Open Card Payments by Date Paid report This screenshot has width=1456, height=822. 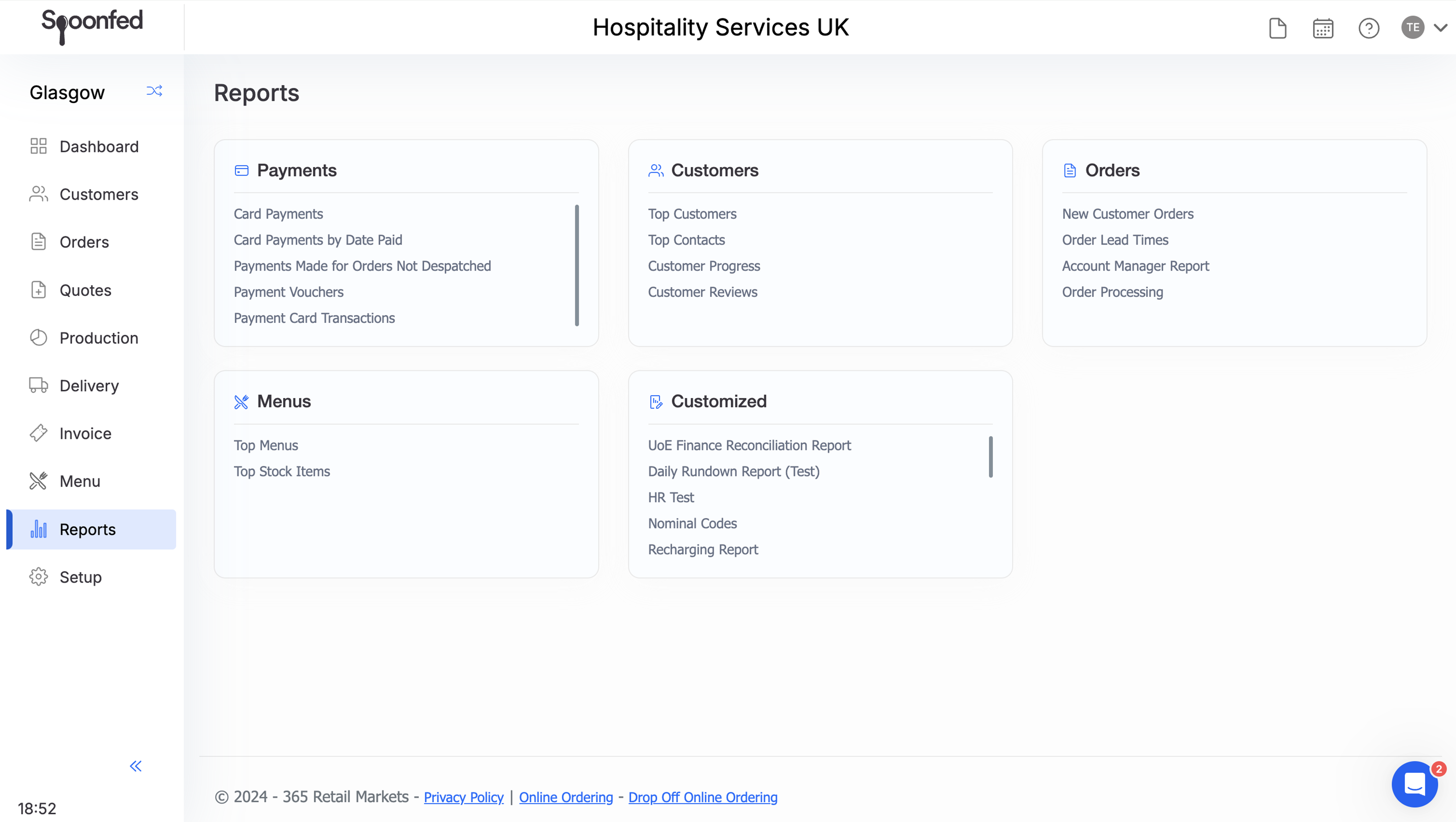pyautogui.click(x=318, y=240)
